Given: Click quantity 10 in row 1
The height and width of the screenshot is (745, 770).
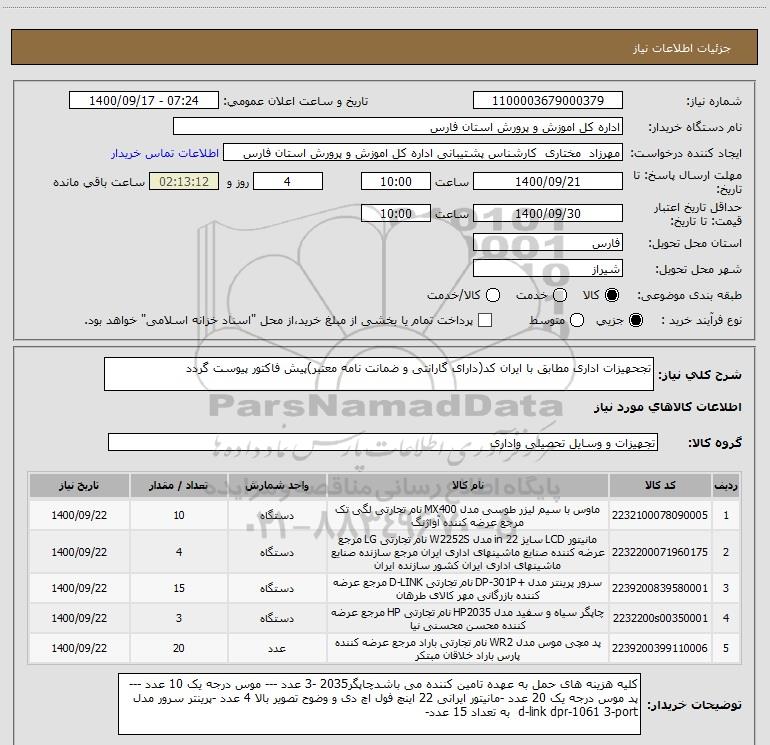Looking at the screenshot, I should click(x=179, y=515).
